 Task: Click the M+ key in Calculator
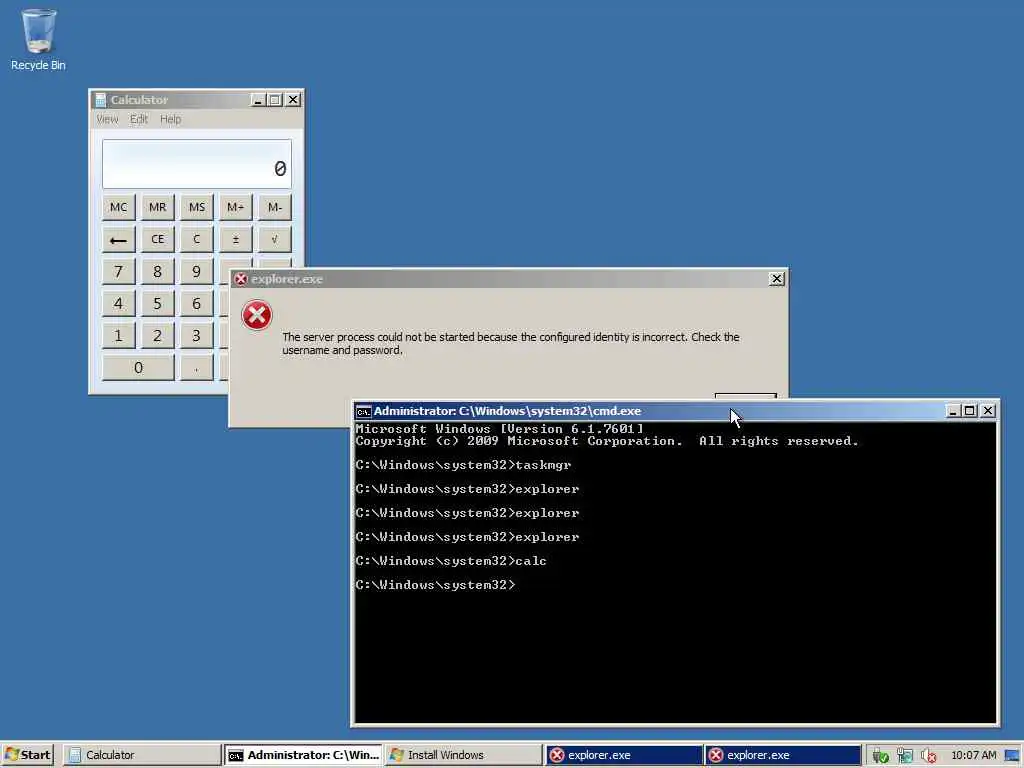pyautogui.click(x=235, y=207)
